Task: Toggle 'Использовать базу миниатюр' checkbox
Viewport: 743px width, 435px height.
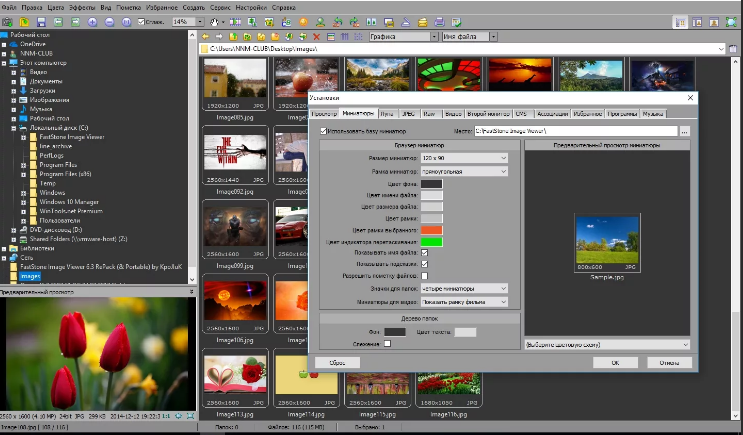Action: click(323, 131)
